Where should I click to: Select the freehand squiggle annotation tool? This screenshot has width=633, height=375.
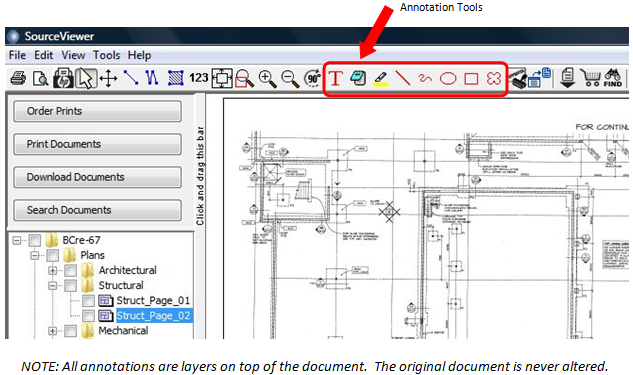pyautogui.click(x=425, y=78)
